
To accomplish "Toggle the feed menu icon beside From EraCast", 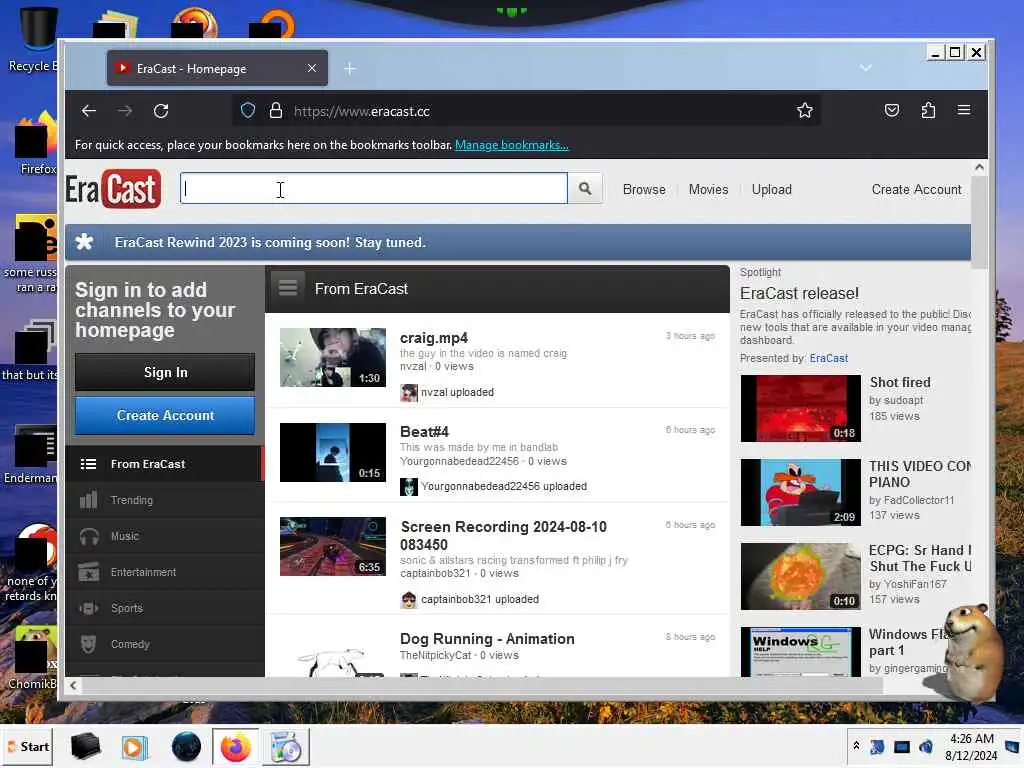I will [288, 288].
